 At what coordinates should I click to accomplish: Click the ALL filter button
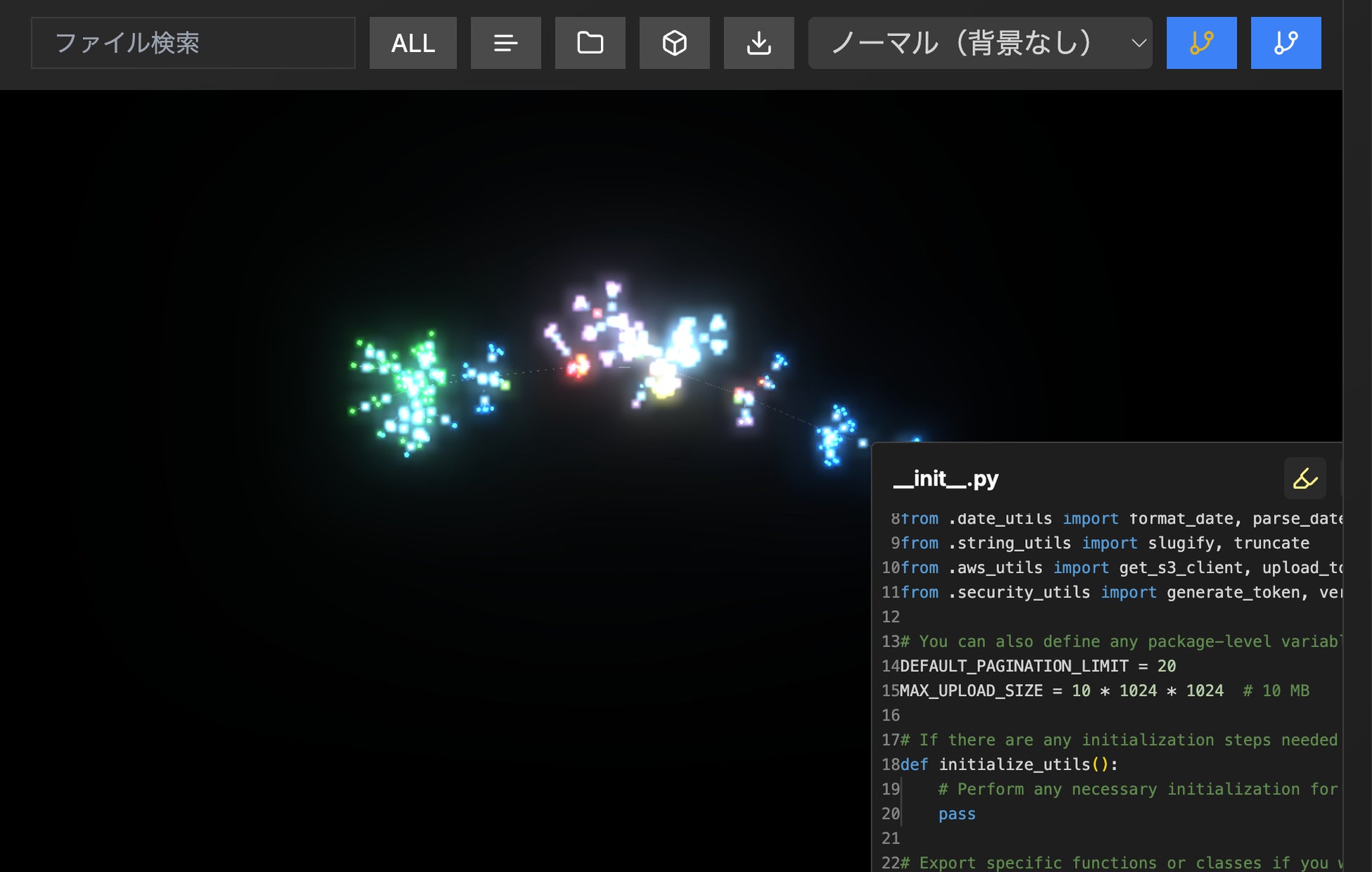[412, 43]
